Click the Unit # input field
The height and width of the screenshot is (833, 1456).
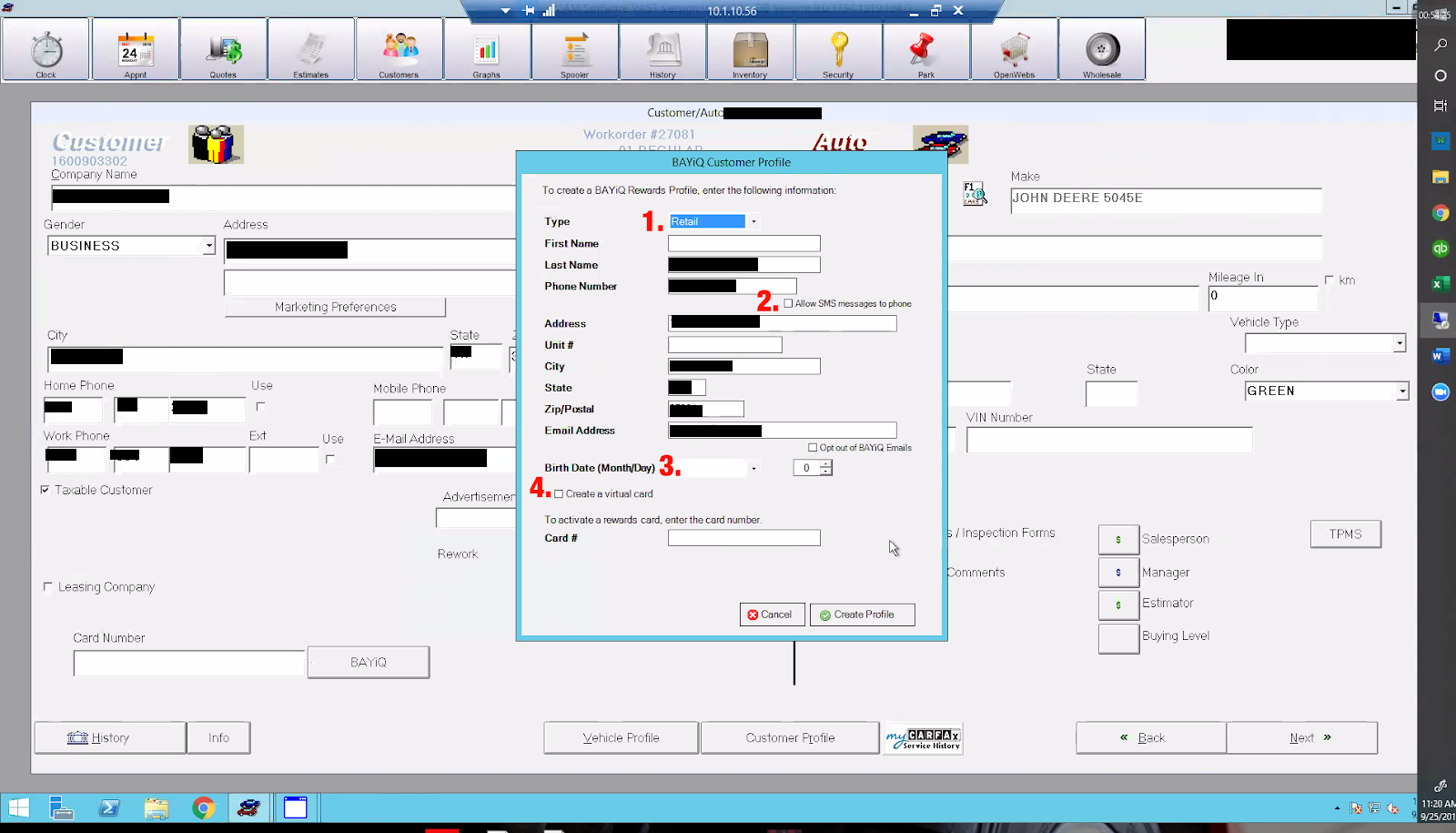click(x=724, y=345)
